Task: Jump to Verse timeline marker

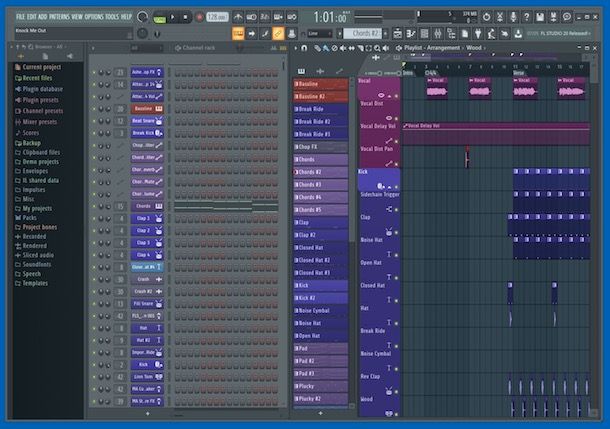Action: [518, 73]
